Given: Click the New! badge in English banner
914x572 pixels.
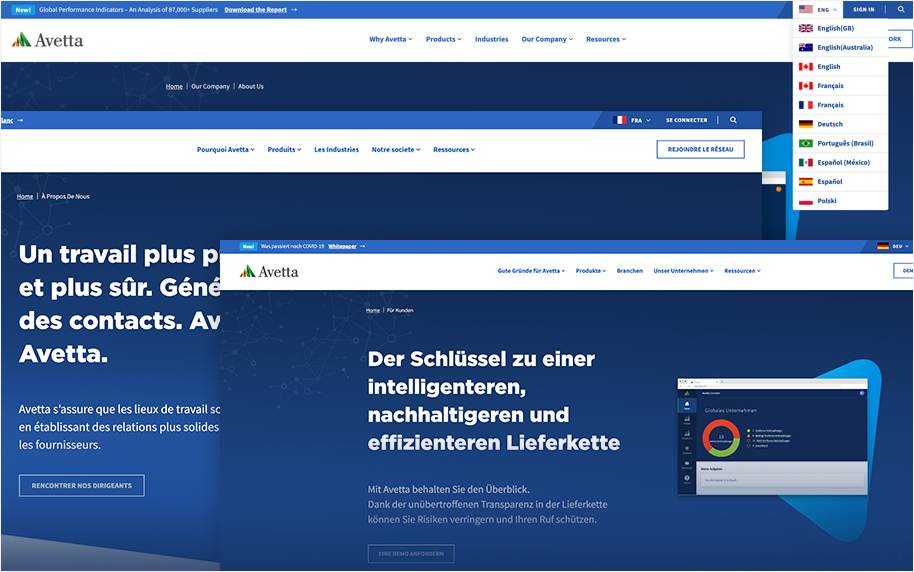Looking at the screenshot, I should (x=23, y=10).
